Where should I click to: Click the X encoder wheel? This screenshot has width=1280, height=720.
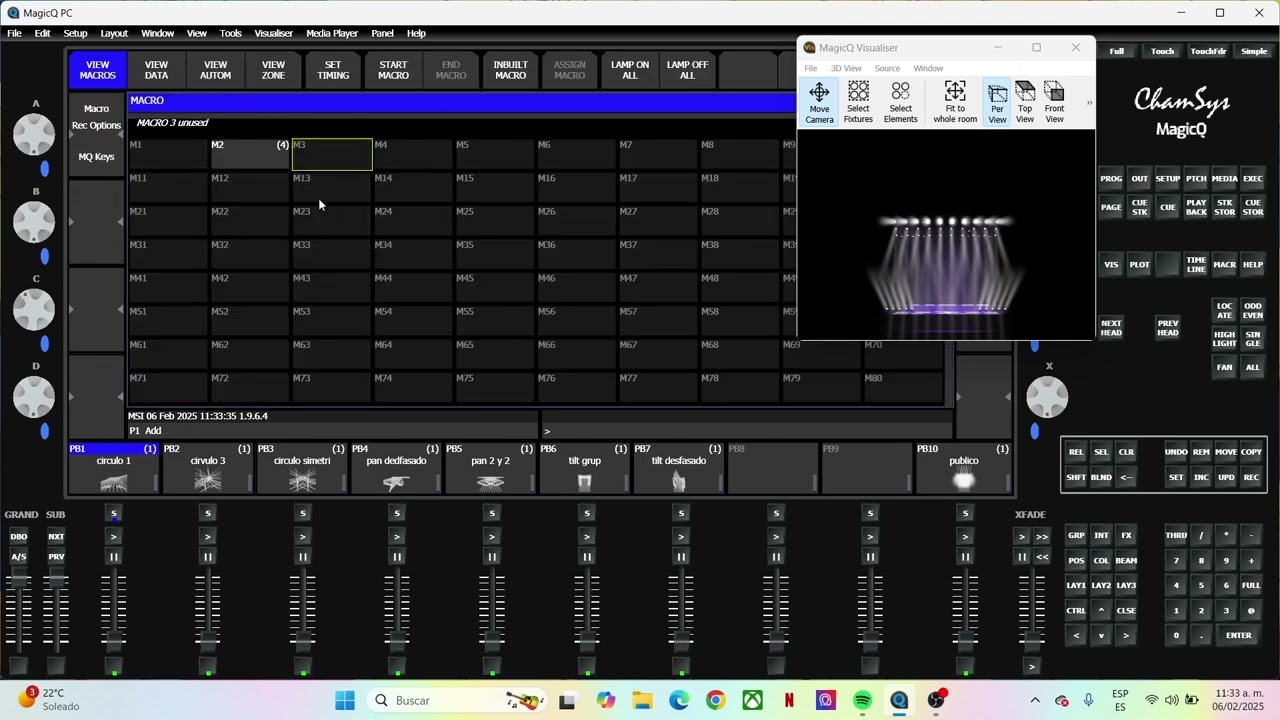1047,397
